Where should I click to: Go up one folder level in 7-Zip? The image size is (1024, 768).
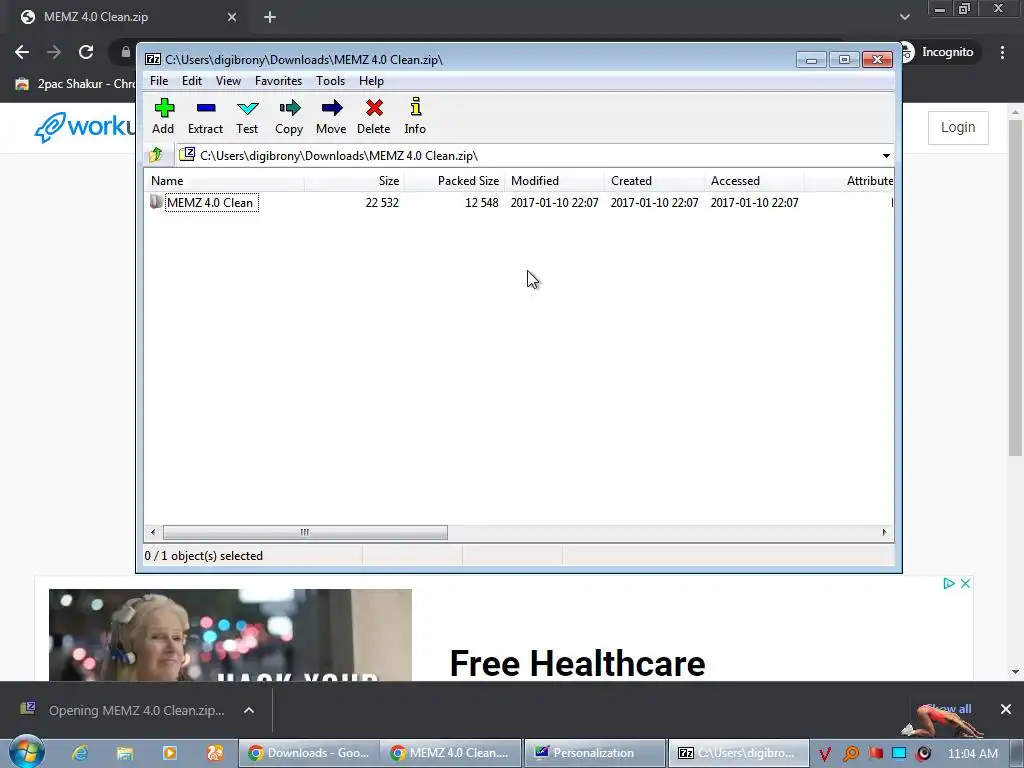[156, 155]
